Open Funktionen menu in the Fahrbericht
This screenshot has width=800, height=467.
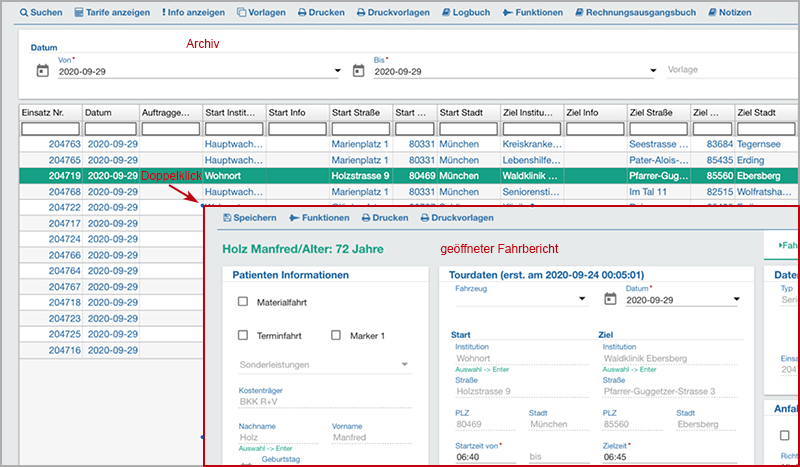point(319,218)
